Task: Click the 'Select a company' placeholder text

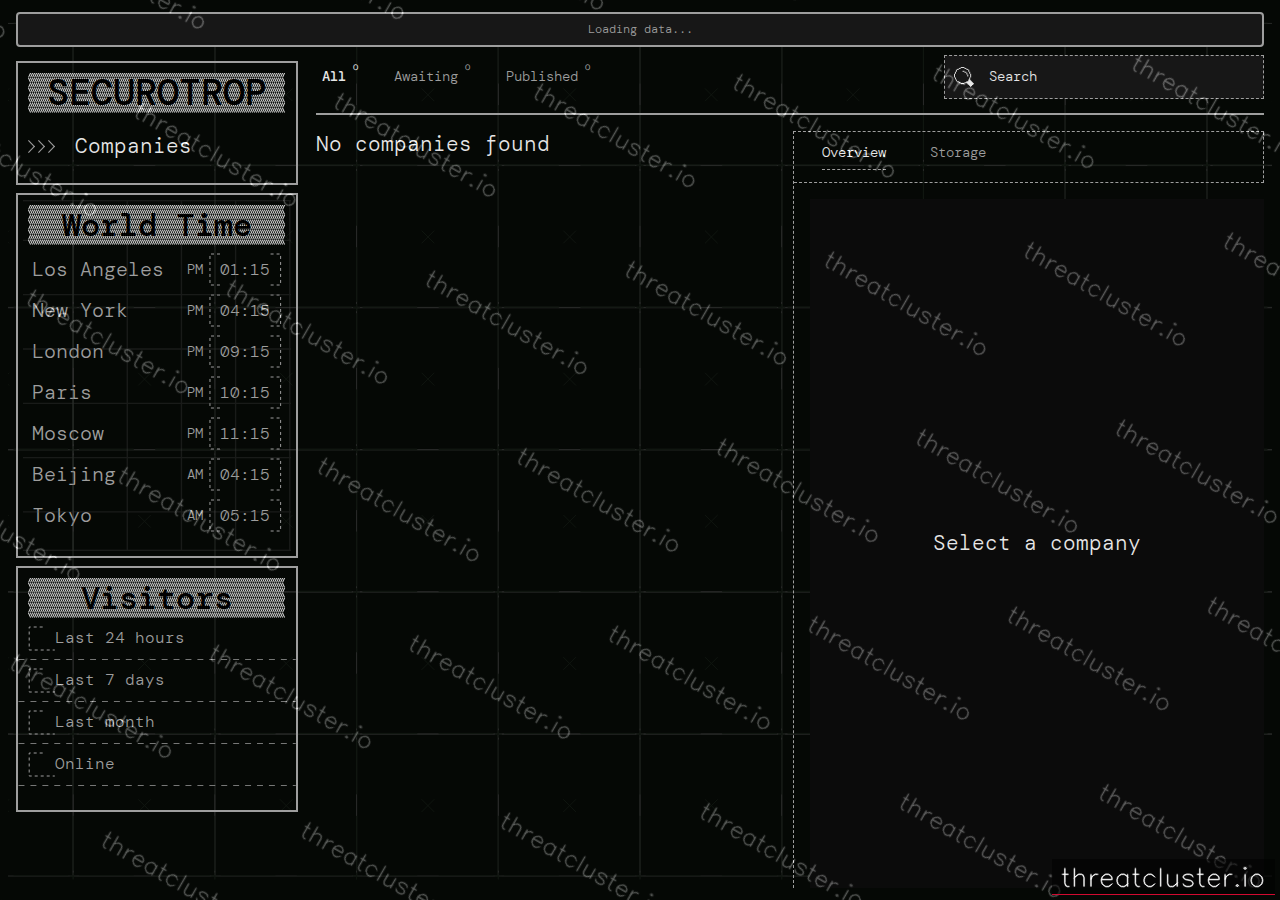Action: pyautogui.click(x=1037, y=543)
